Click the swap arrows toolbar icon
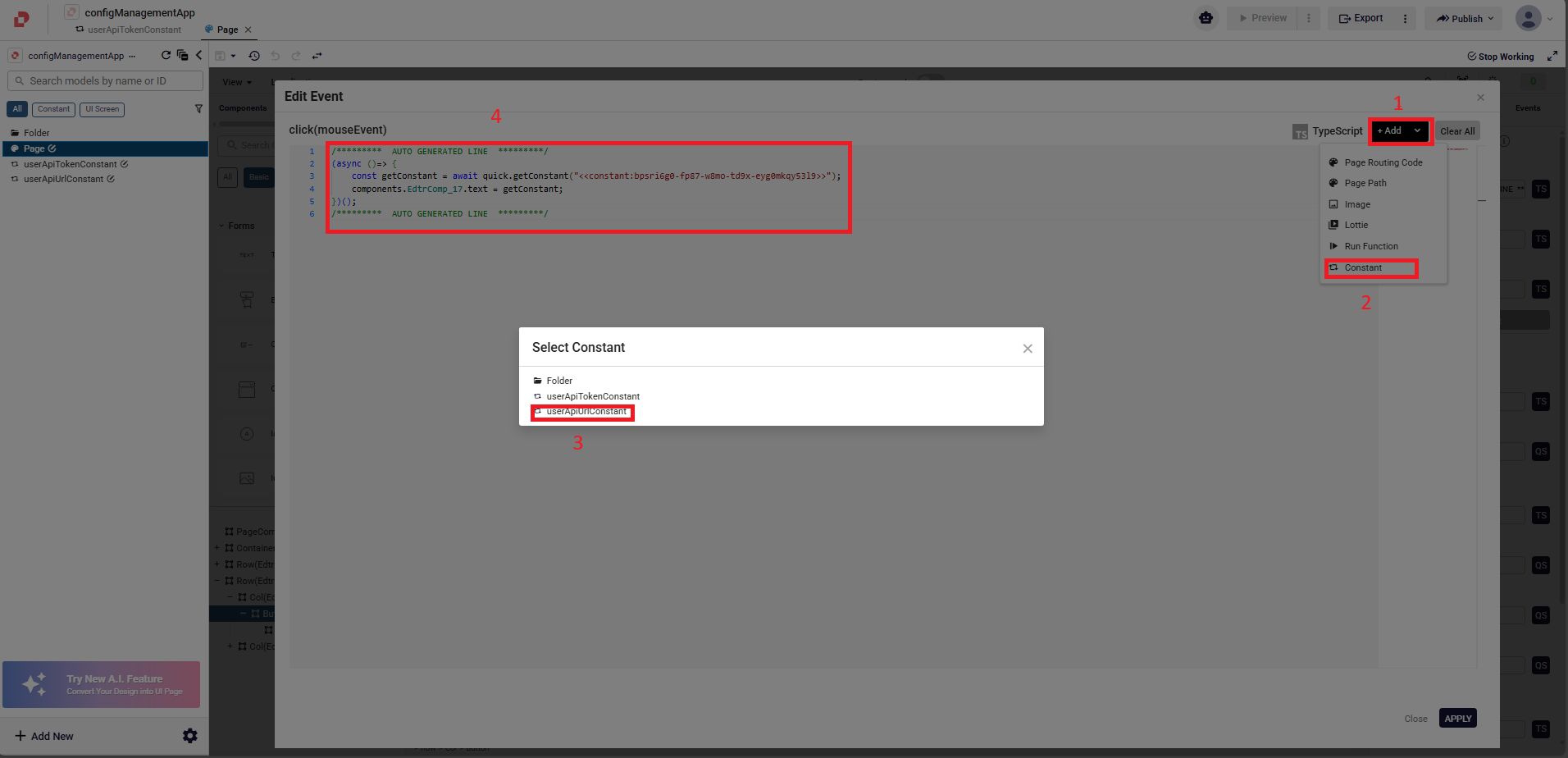The width and height of the screenshot is (1568, 758). click(317, 56)
